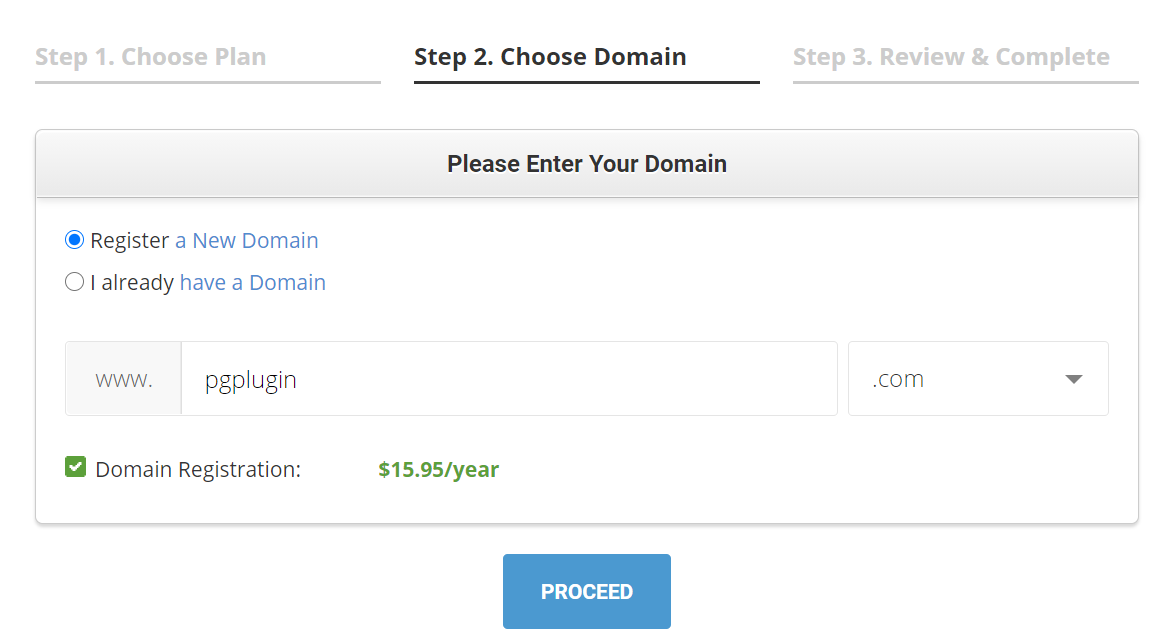The width and height of the screenshot is (1171, 637).
Task: Switch to "Step 1. Choose Plan" tab
Action: (x=150, y=57)
